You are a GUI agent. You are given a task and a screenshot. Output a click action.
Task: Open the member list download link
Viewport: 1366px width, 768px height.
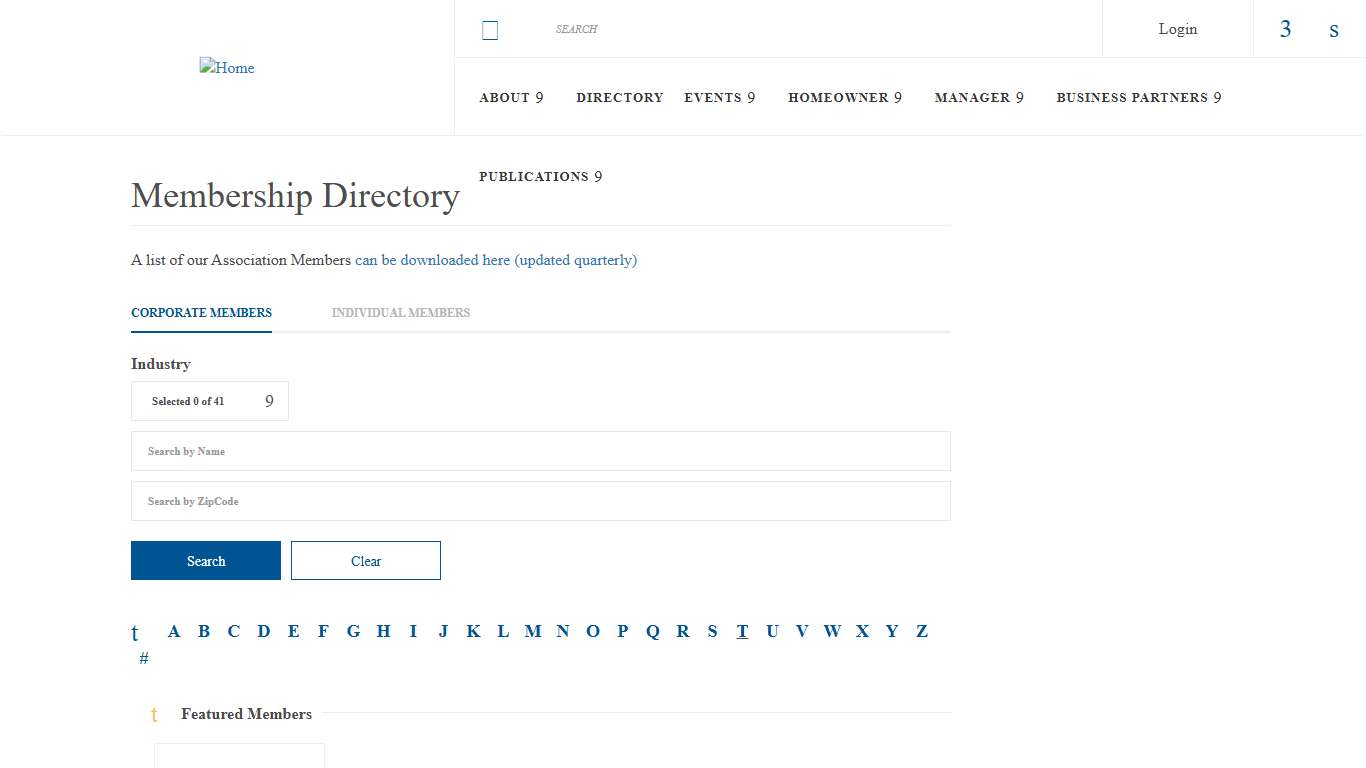(x=496, y=260)
